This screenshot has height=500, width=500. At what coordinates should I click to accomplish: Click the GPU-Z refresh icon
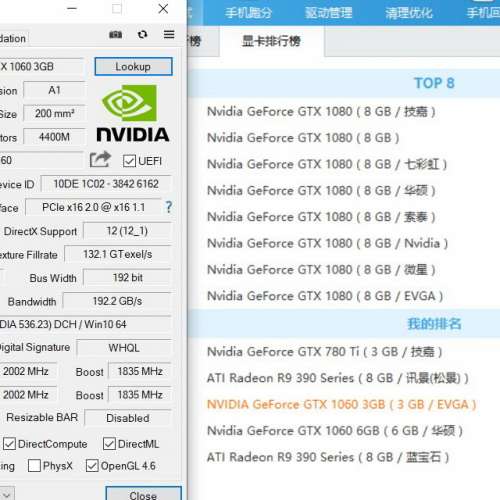click(142, 34)
